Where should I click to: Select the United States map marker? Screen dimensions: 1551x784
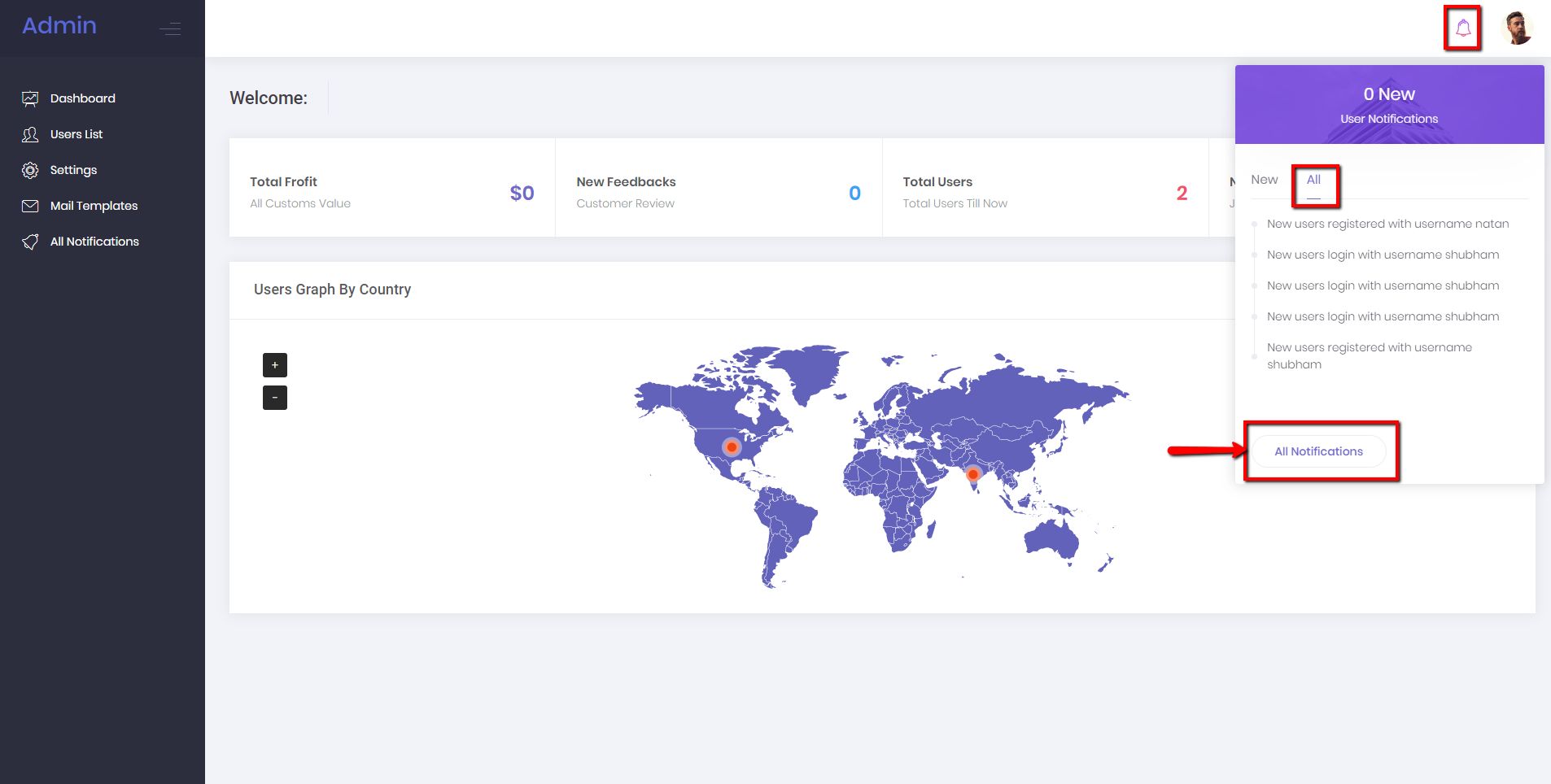tap(732, 447)
